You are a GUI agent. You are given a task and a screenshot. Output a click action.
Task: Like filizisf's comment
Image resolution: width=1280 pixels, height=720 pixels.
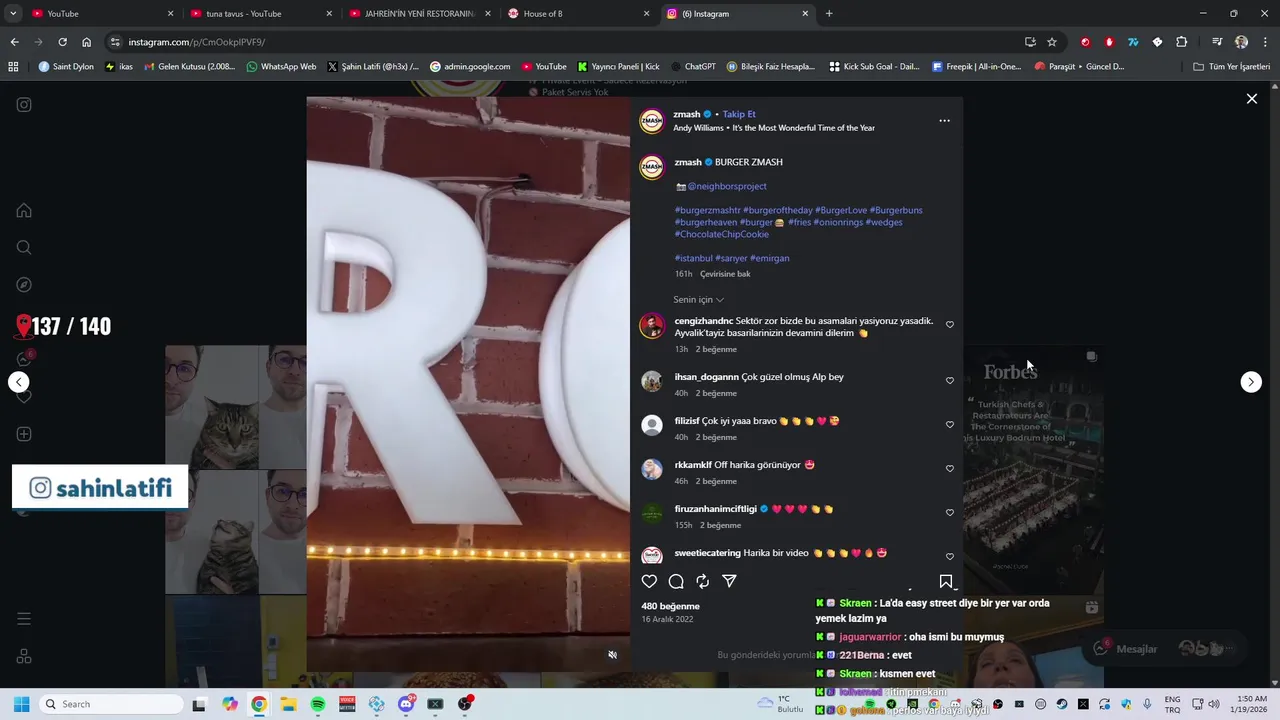950,425
